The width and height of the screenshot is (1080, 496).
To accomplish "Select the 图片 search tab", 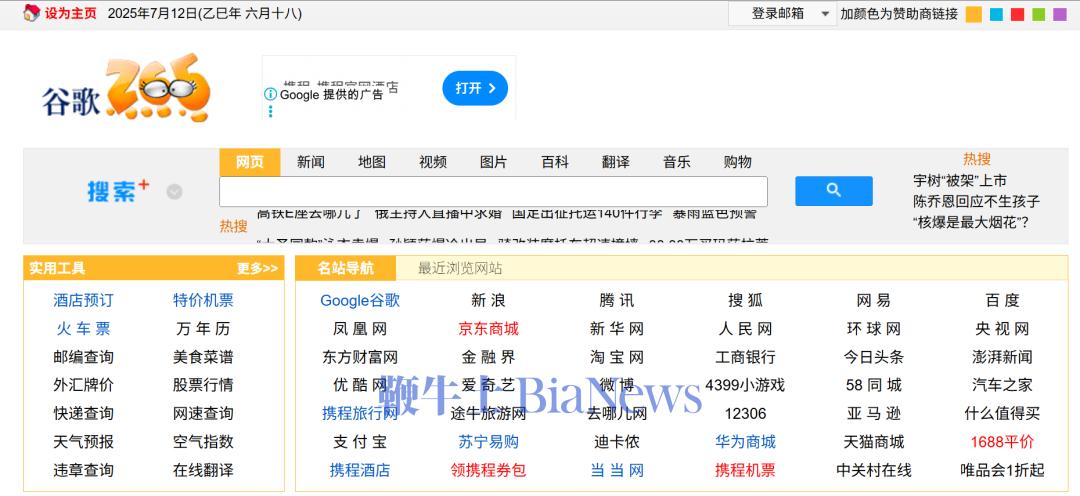I will click(x=494, y=162).
